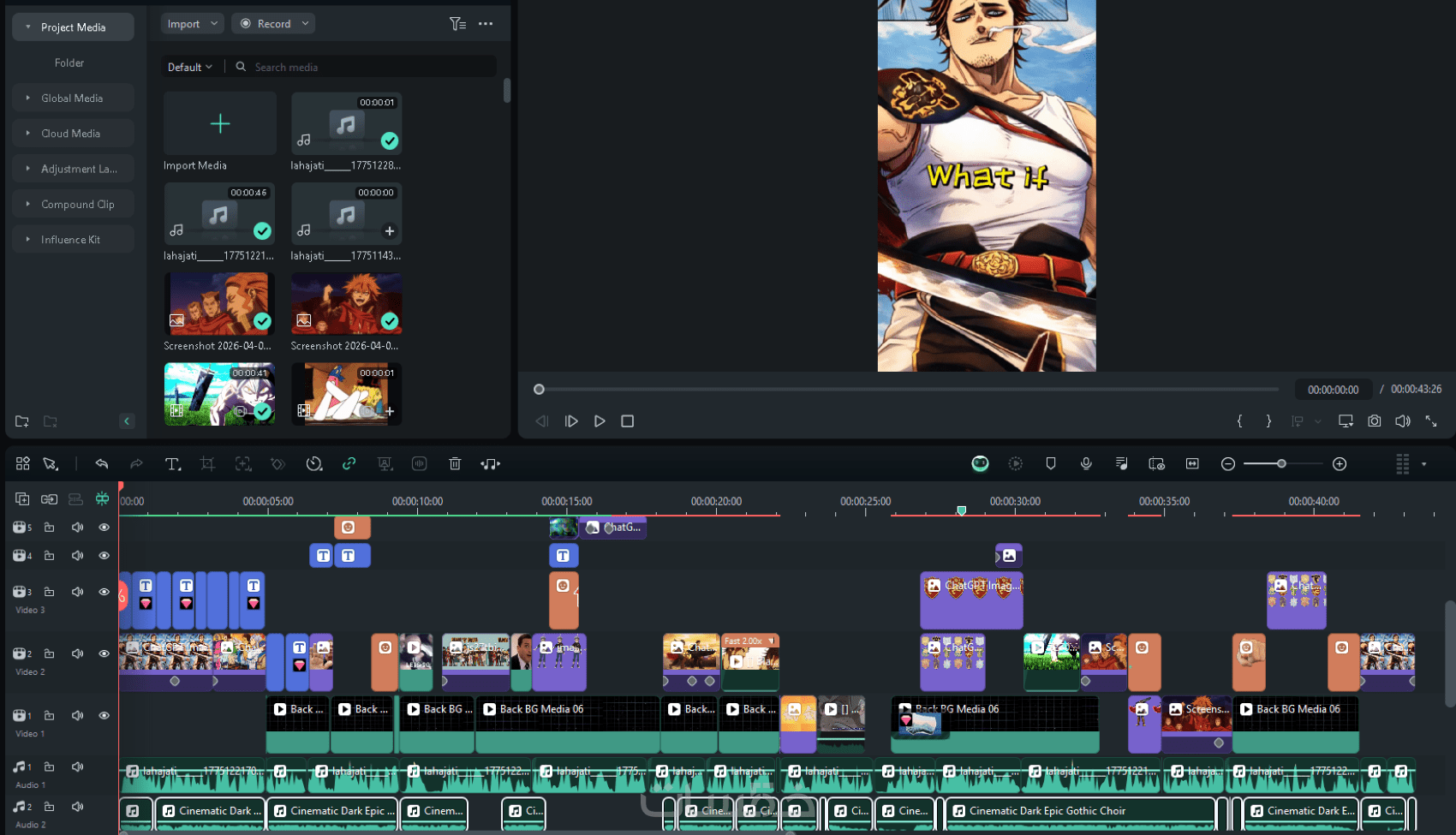Expand the Compound Clip section
Screen dimensions: 1456x835
coord(28,204)
